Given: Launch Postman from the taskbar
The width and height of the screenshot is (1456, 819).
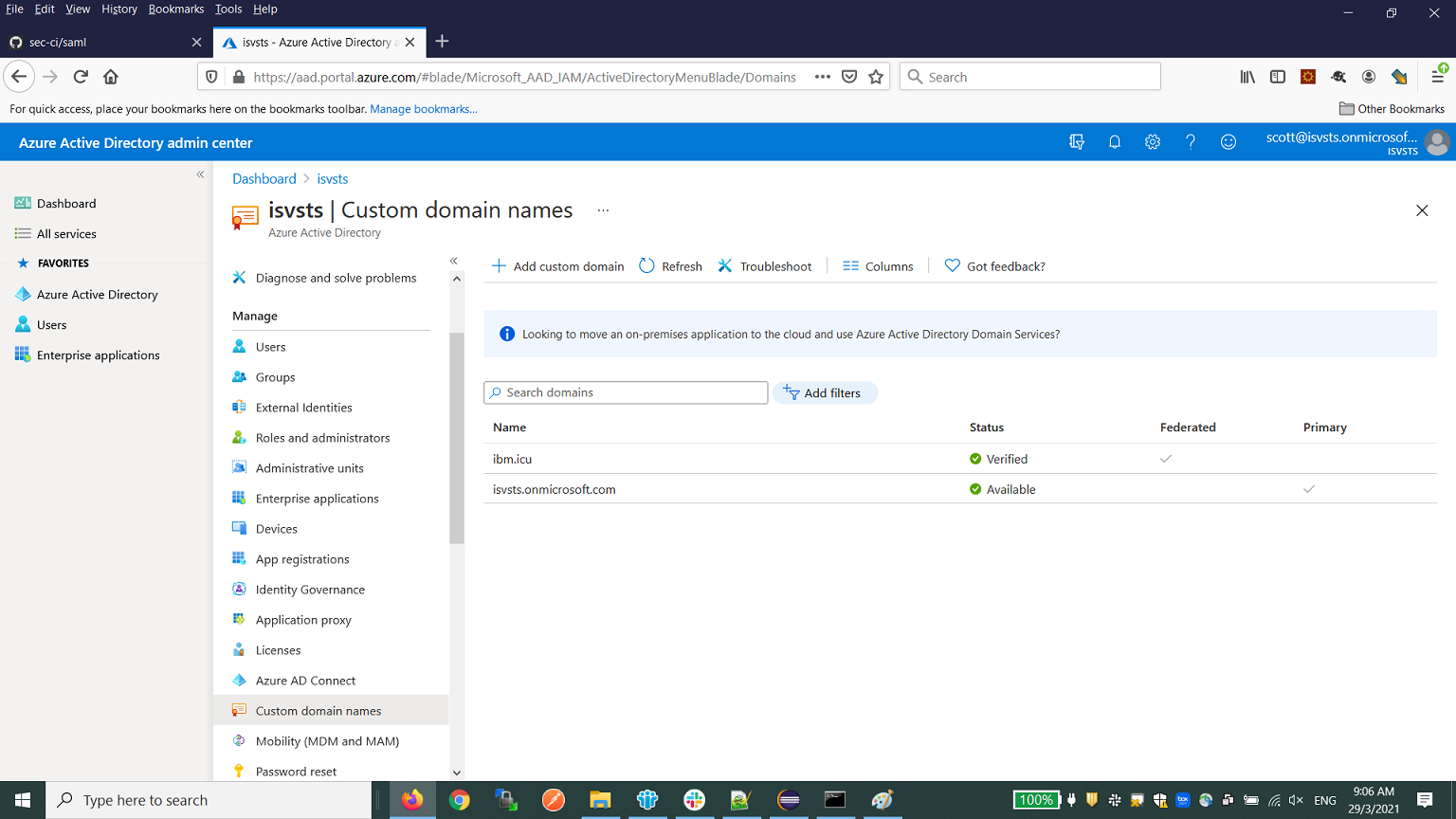Looking at the screenshot, I should click(x=553, y=800).
